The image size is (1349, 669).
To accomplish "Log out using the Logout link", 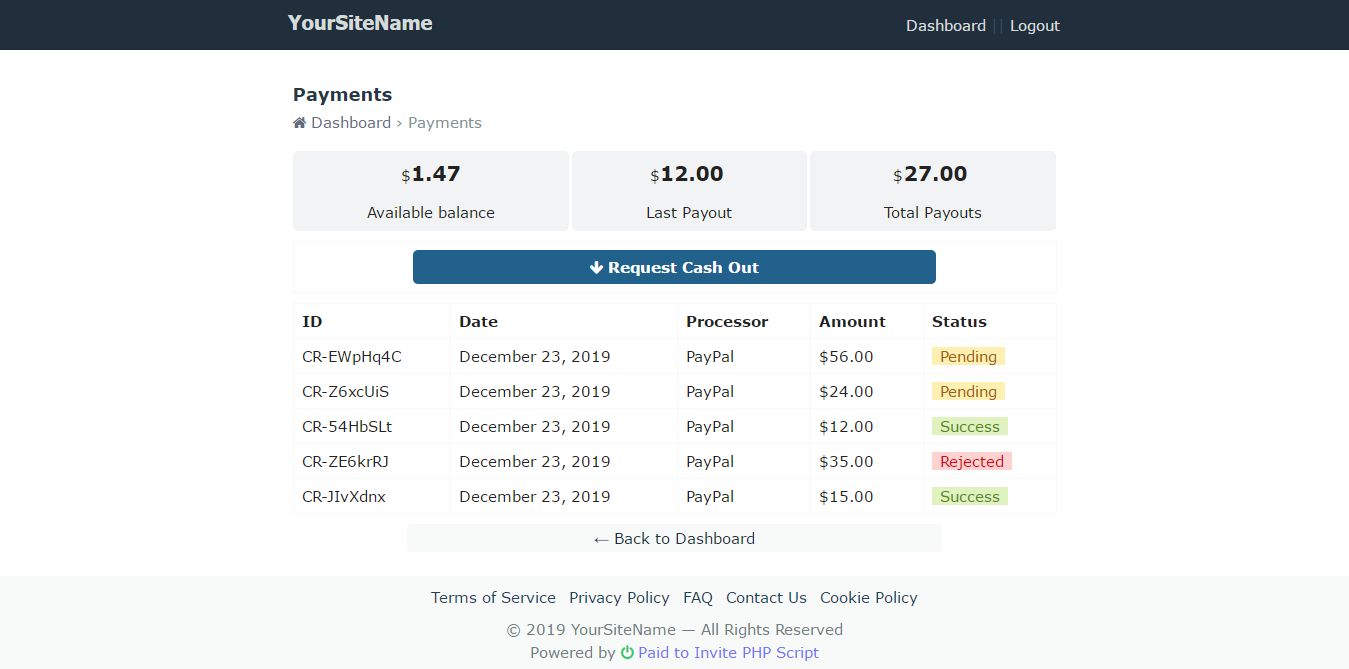I will click(1034, 26).
